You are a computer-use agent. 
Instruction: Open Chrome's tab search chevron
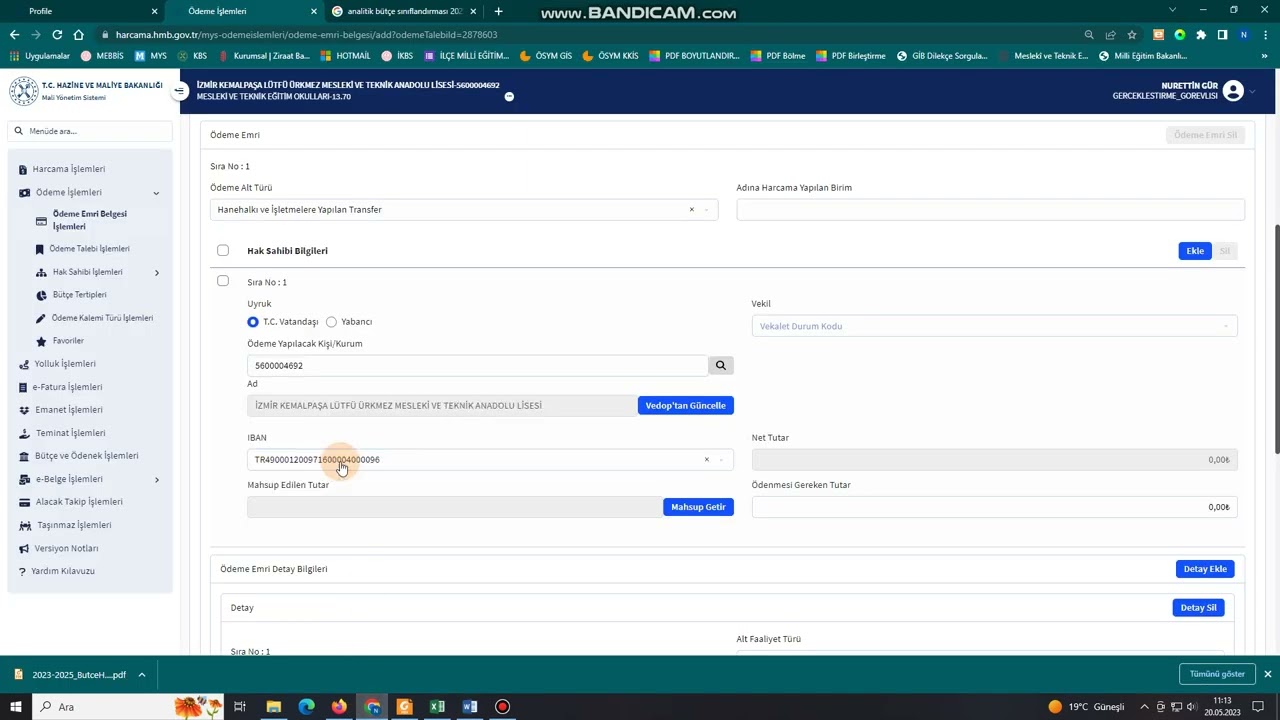pos(1173,10)
